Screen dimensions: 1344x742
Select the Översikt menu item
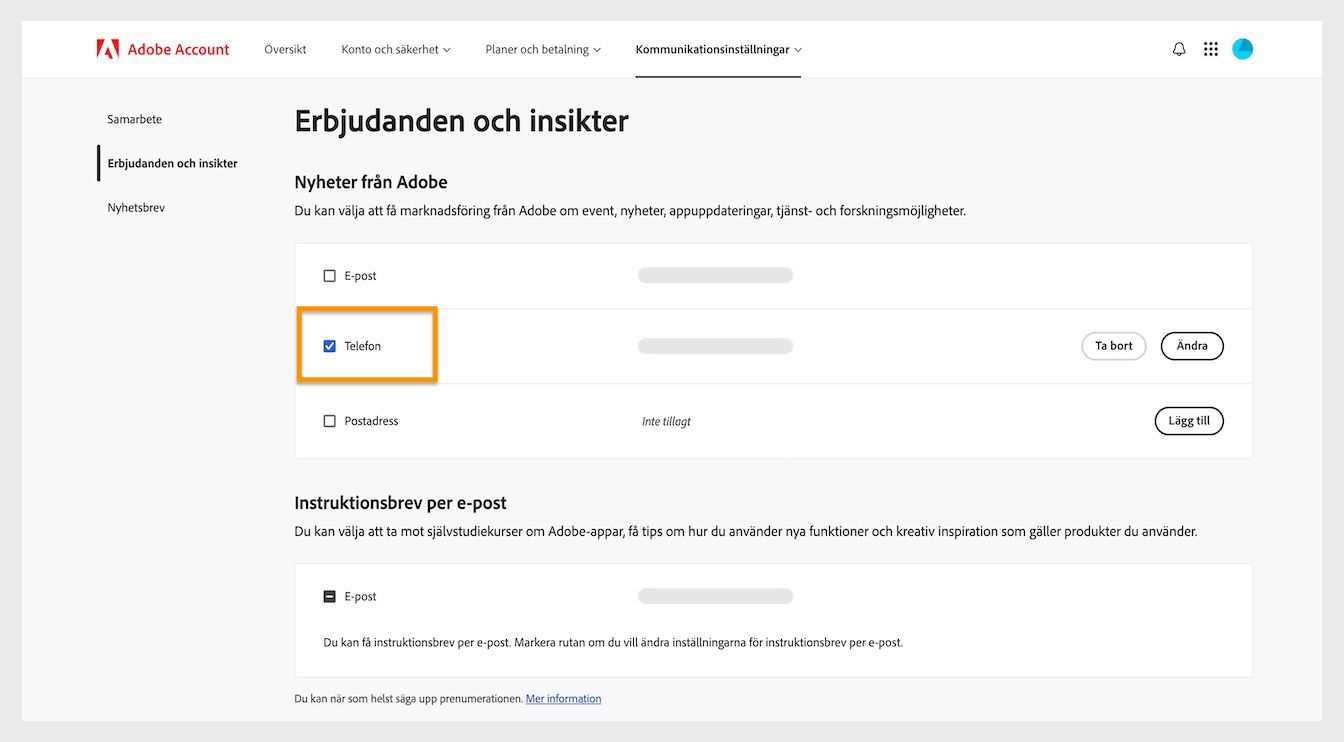pos(285,48)
